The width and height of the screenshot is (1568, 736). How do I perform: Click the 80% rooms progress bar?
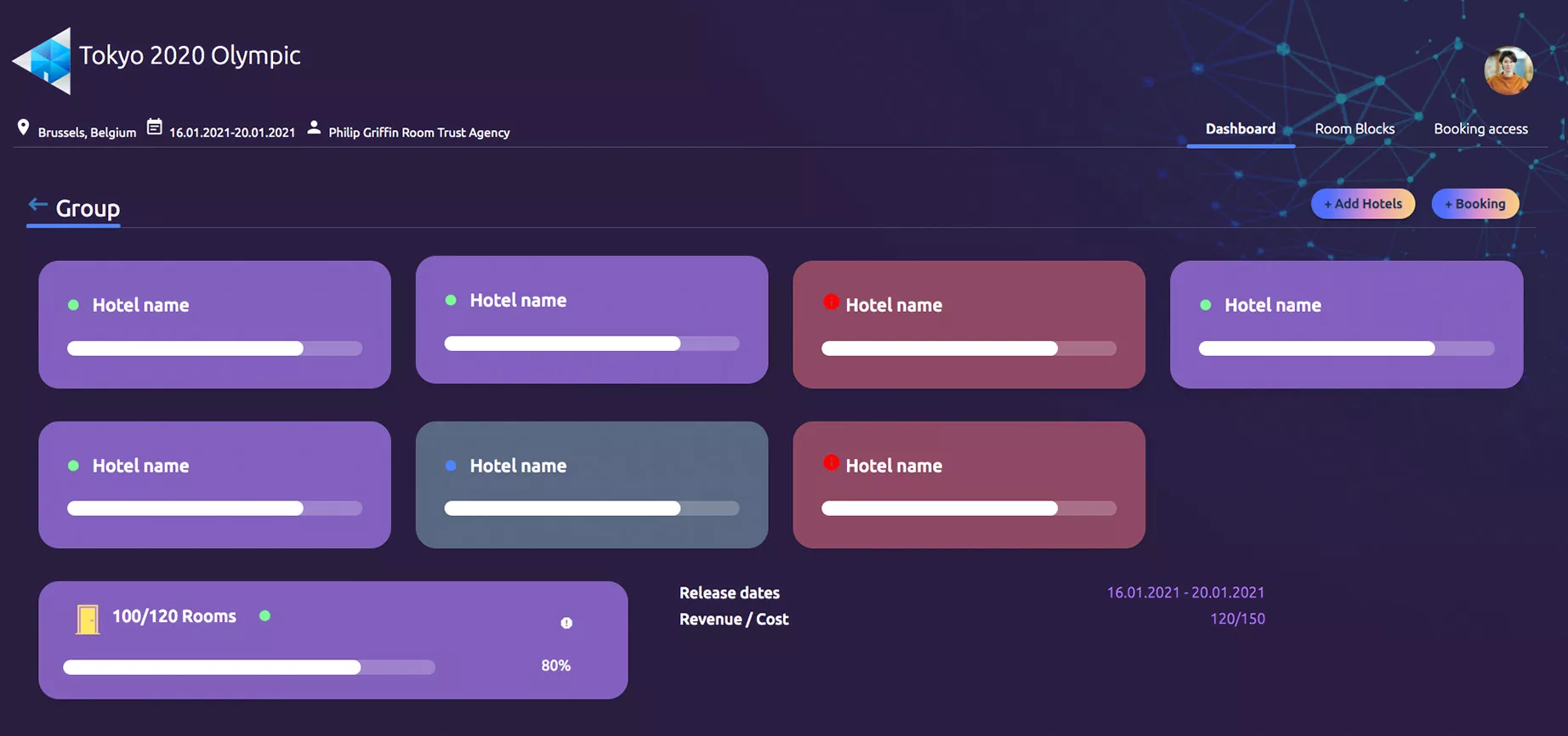click(x=248, y=667)
